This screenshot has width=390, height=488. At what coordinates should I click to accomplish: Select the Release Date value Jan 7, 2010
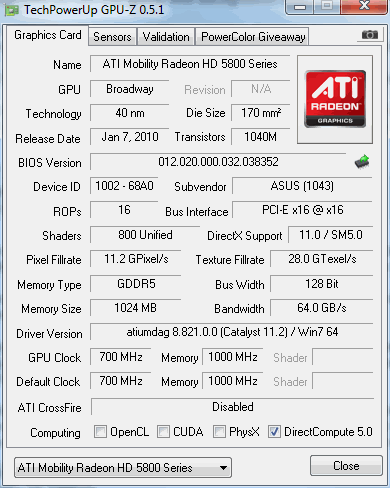tap(130, 137)
